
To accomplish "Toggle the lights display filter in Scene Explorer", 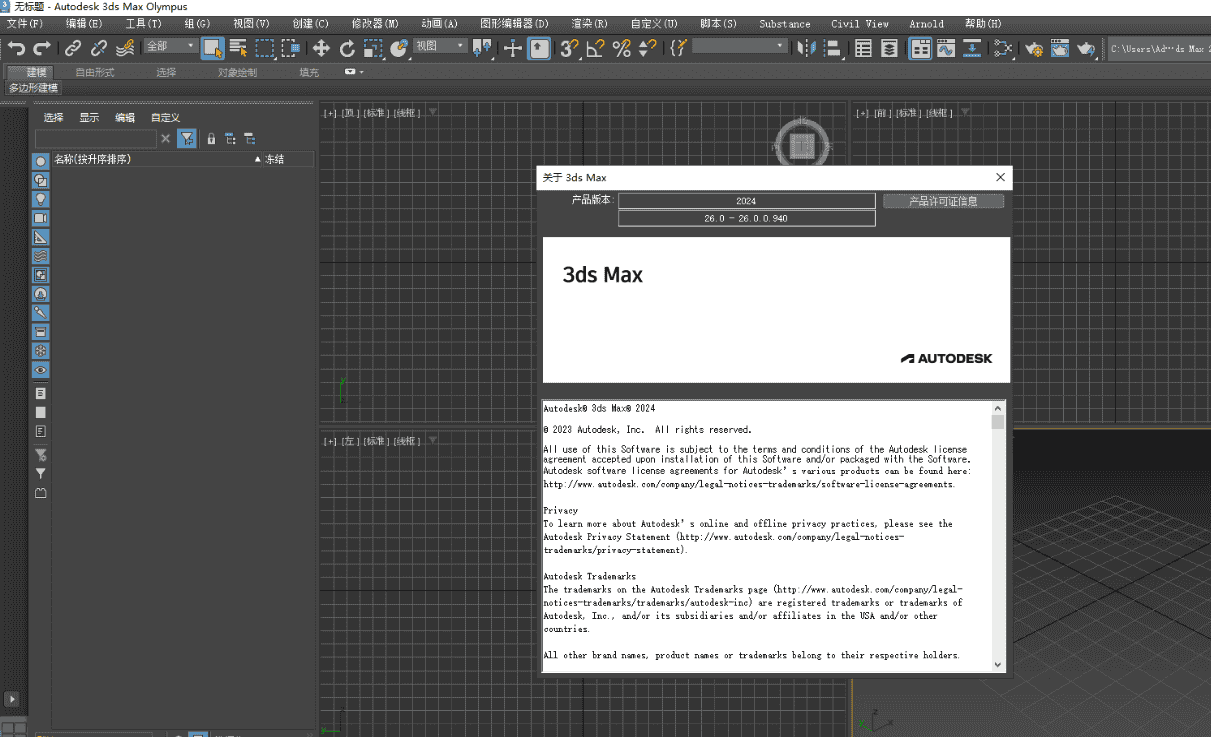I will click(x=40, y=199).
